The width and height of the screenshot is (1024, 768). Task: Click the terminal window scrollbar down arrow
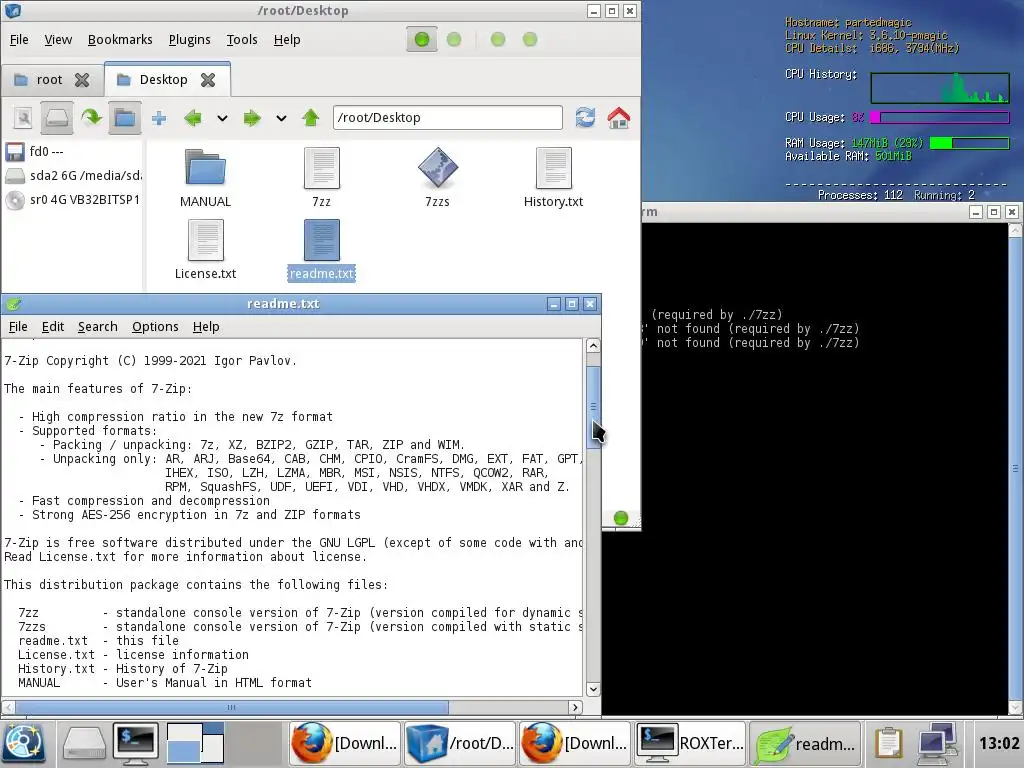click(1015, 708)
